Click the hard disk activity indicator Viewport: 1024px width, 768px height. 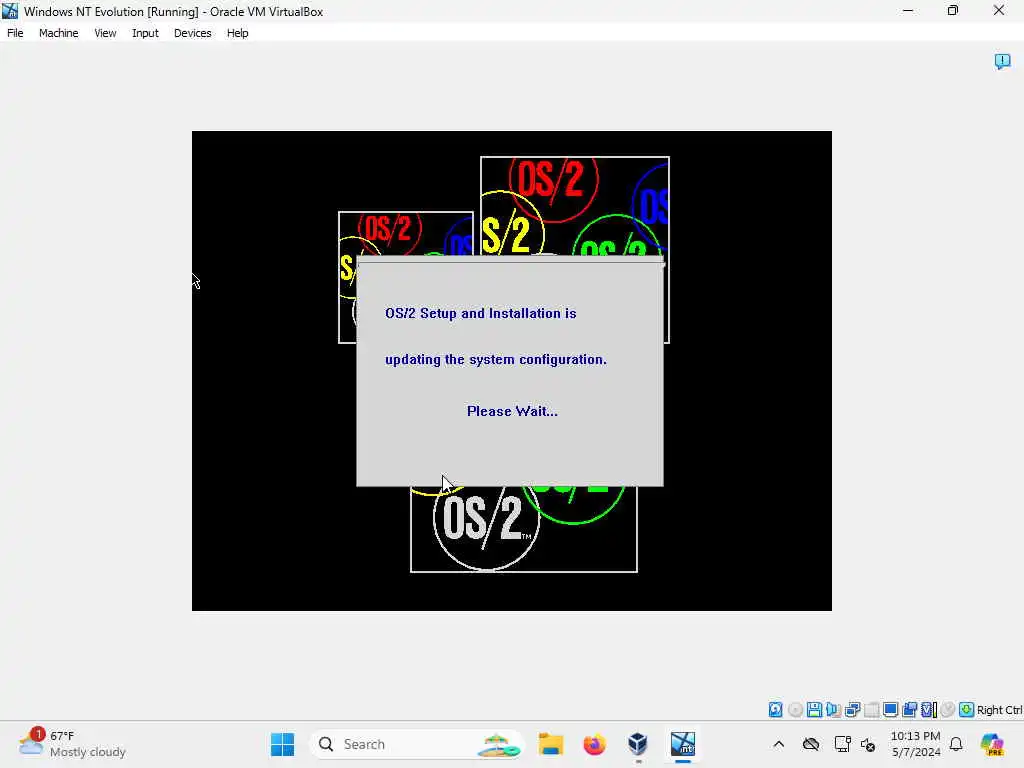(775, 709)
